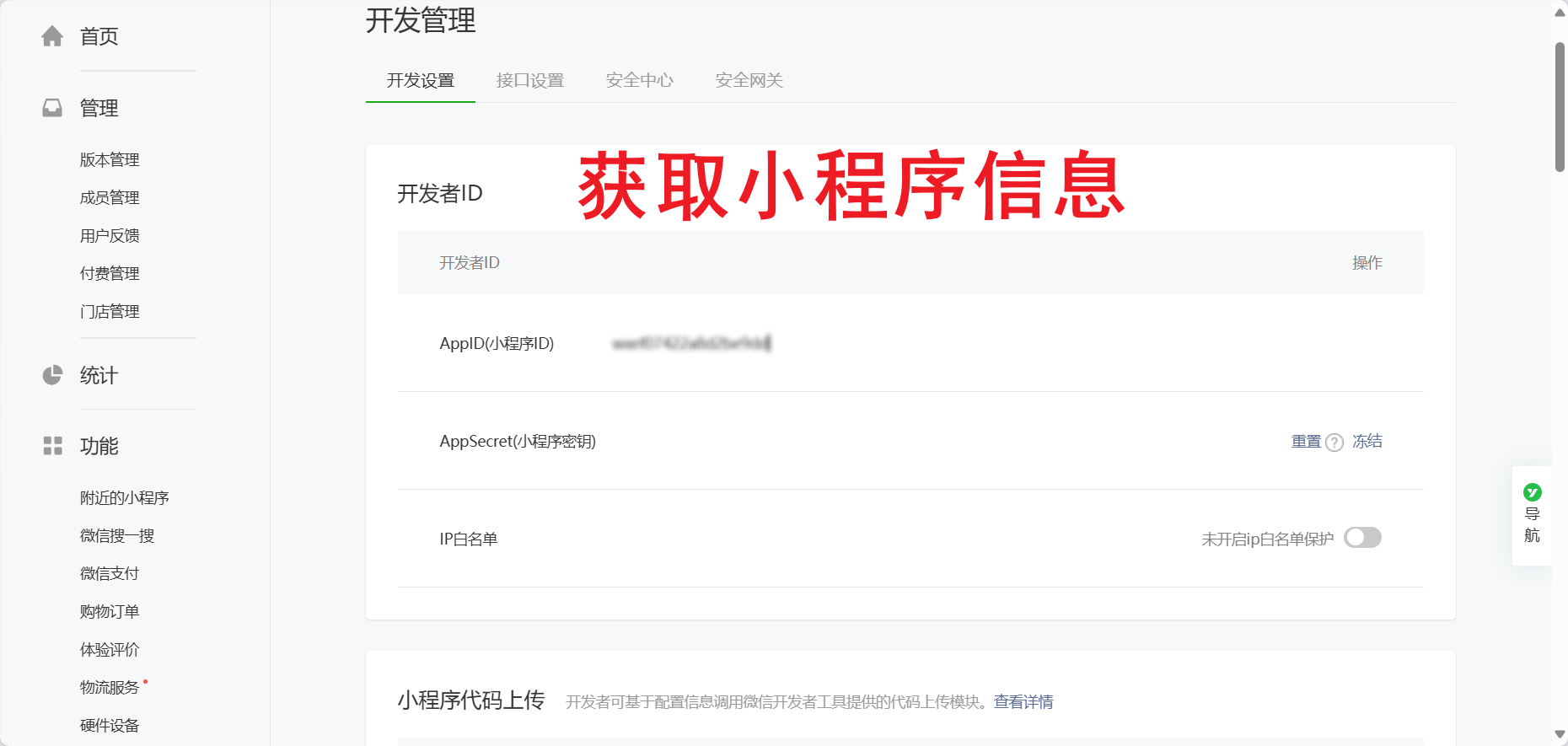Viewport: 1568px width, 746px height.
Task: Click the scrollbar down arrow
Action: [x=1560, y=735]
